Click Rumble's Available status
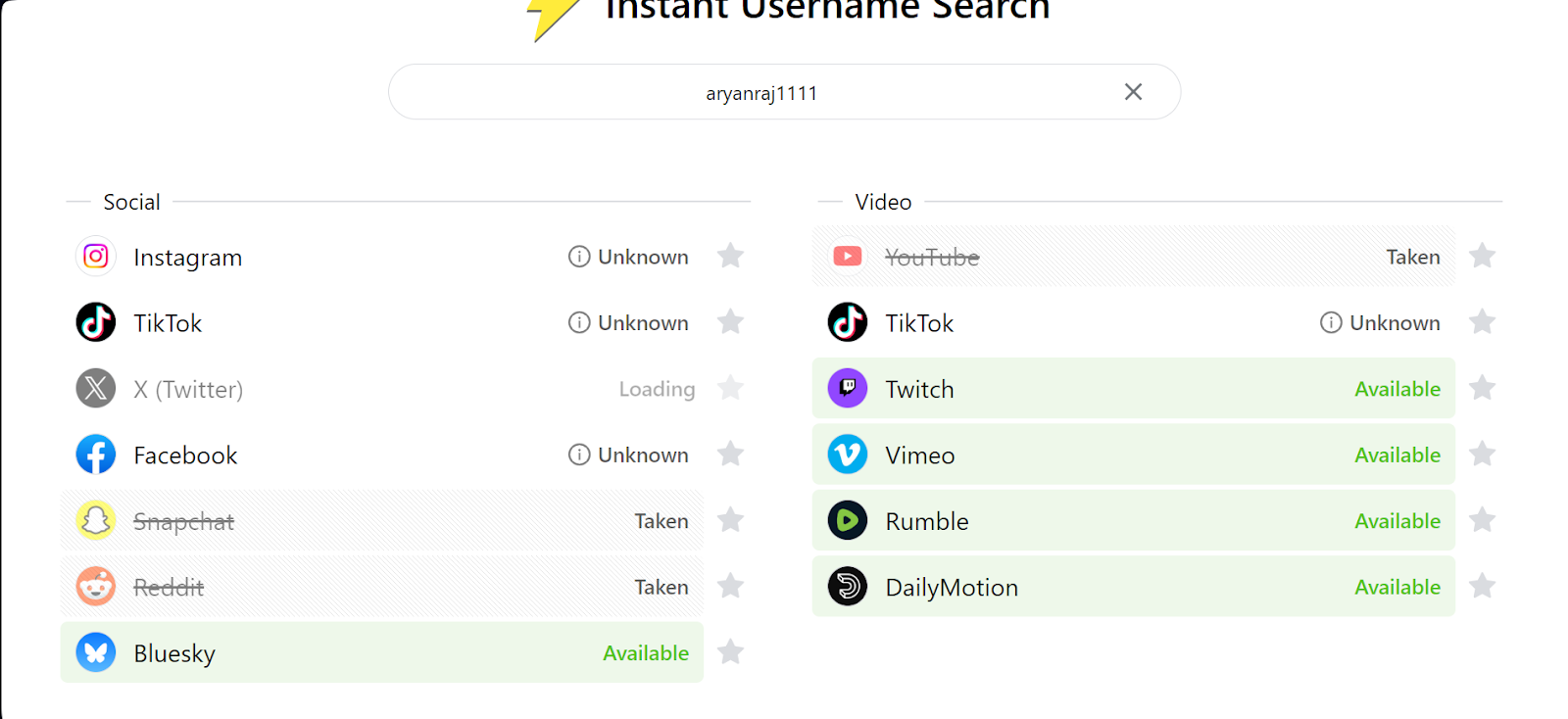This screenshot has width=1568, height=719. click(1397, 521)
